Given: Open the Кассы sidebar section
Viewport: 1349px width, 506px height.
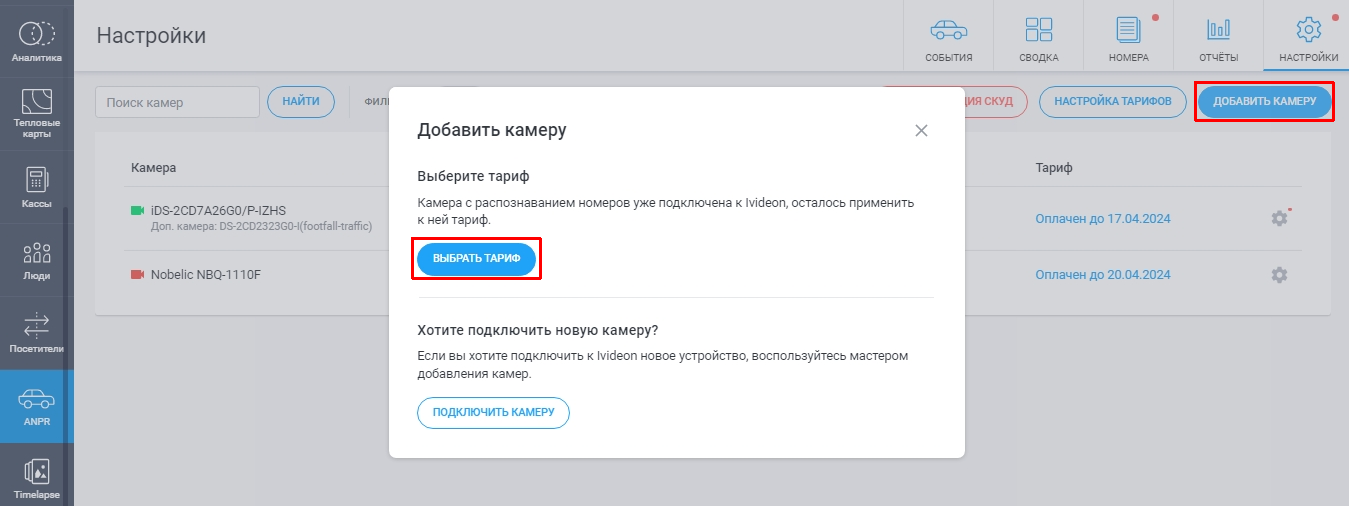Looking at the screenshot, I should pyautogui.click(x=36, y=186).
